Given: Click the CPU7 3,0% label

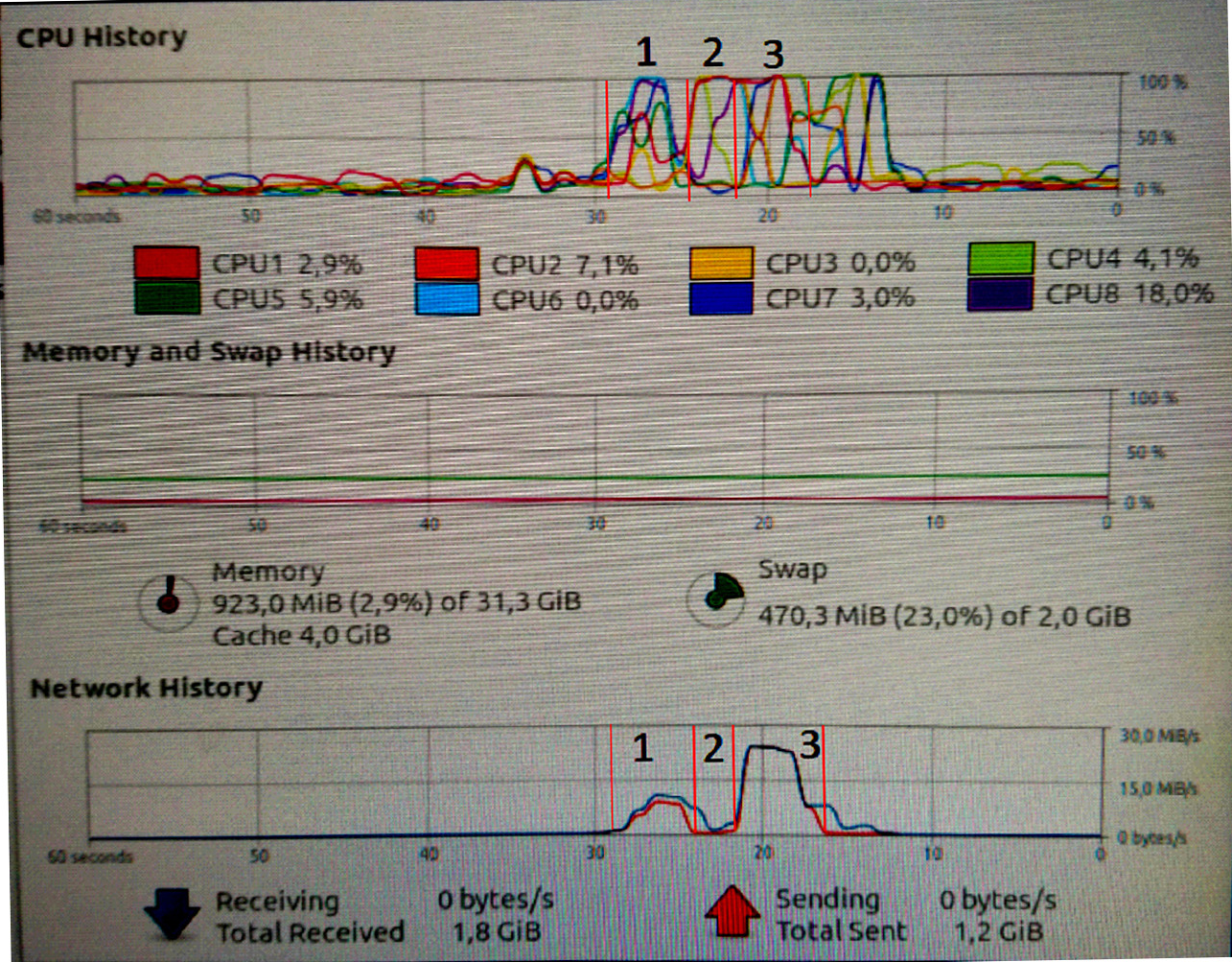Looking at the screenshot, I should pos(841,297).
